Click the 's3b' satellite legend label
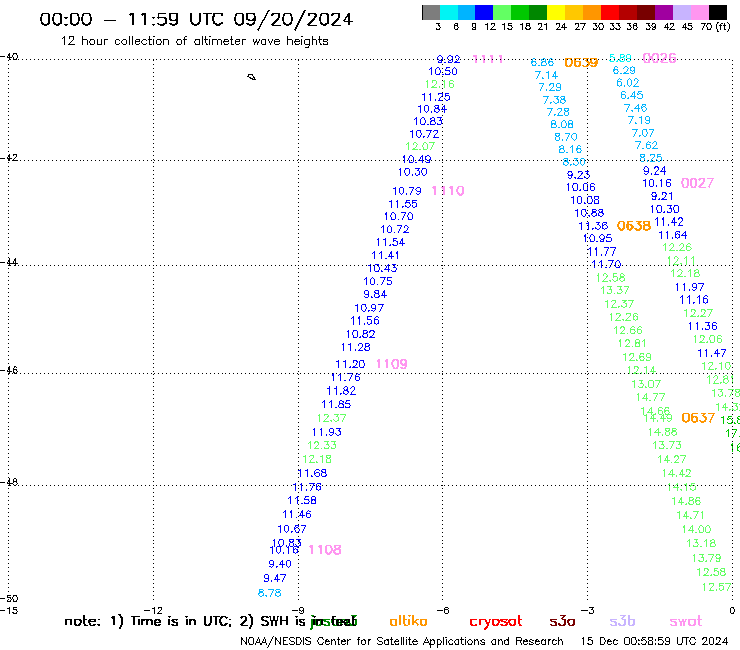Screen dimensions: 740x650 coord(622,621)
